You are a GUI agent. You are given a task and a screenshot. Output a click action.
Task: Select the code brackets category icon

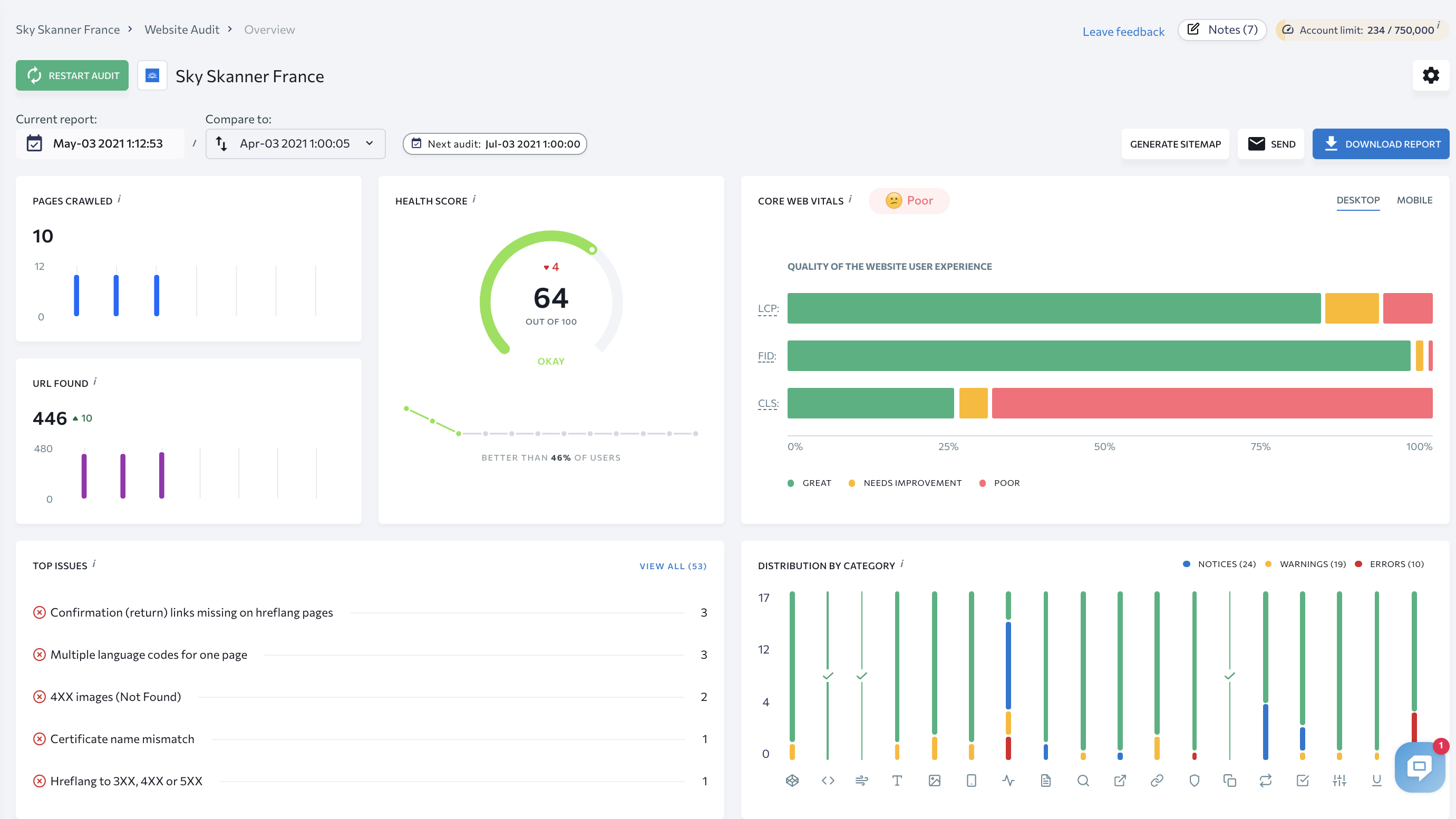point(828,781)
